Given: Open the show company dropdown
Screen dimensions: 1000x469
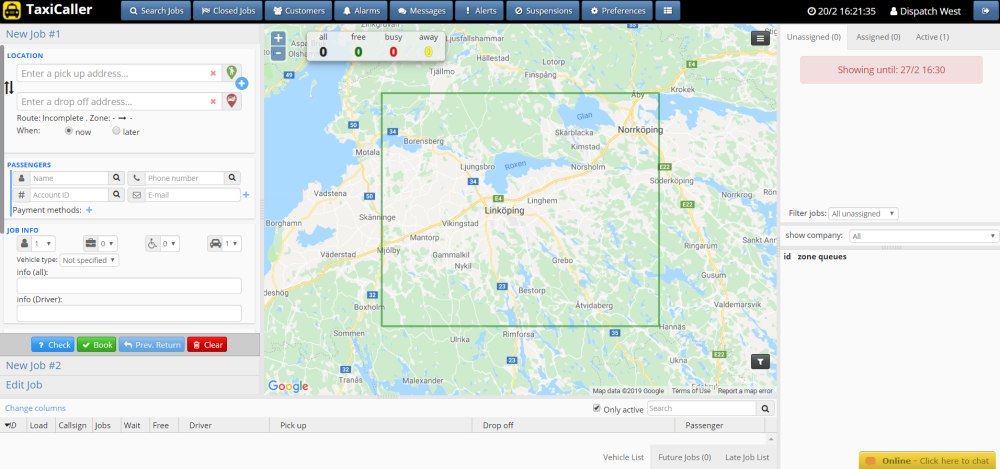Looking at the screenshot, I should click(x=923, y=236).
